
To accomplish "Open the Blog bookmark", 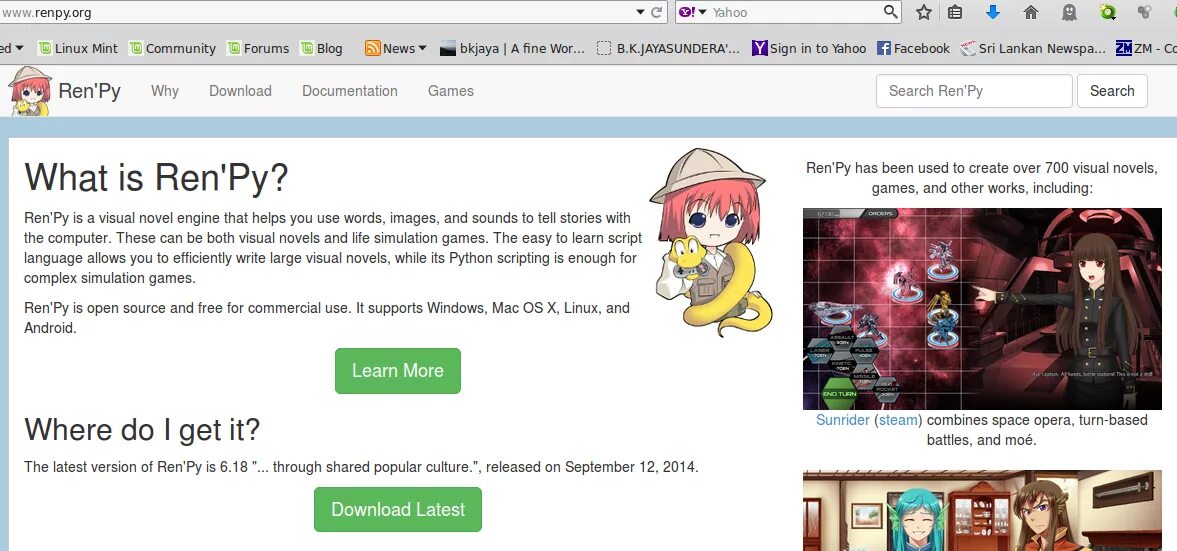I will [321, 48].
